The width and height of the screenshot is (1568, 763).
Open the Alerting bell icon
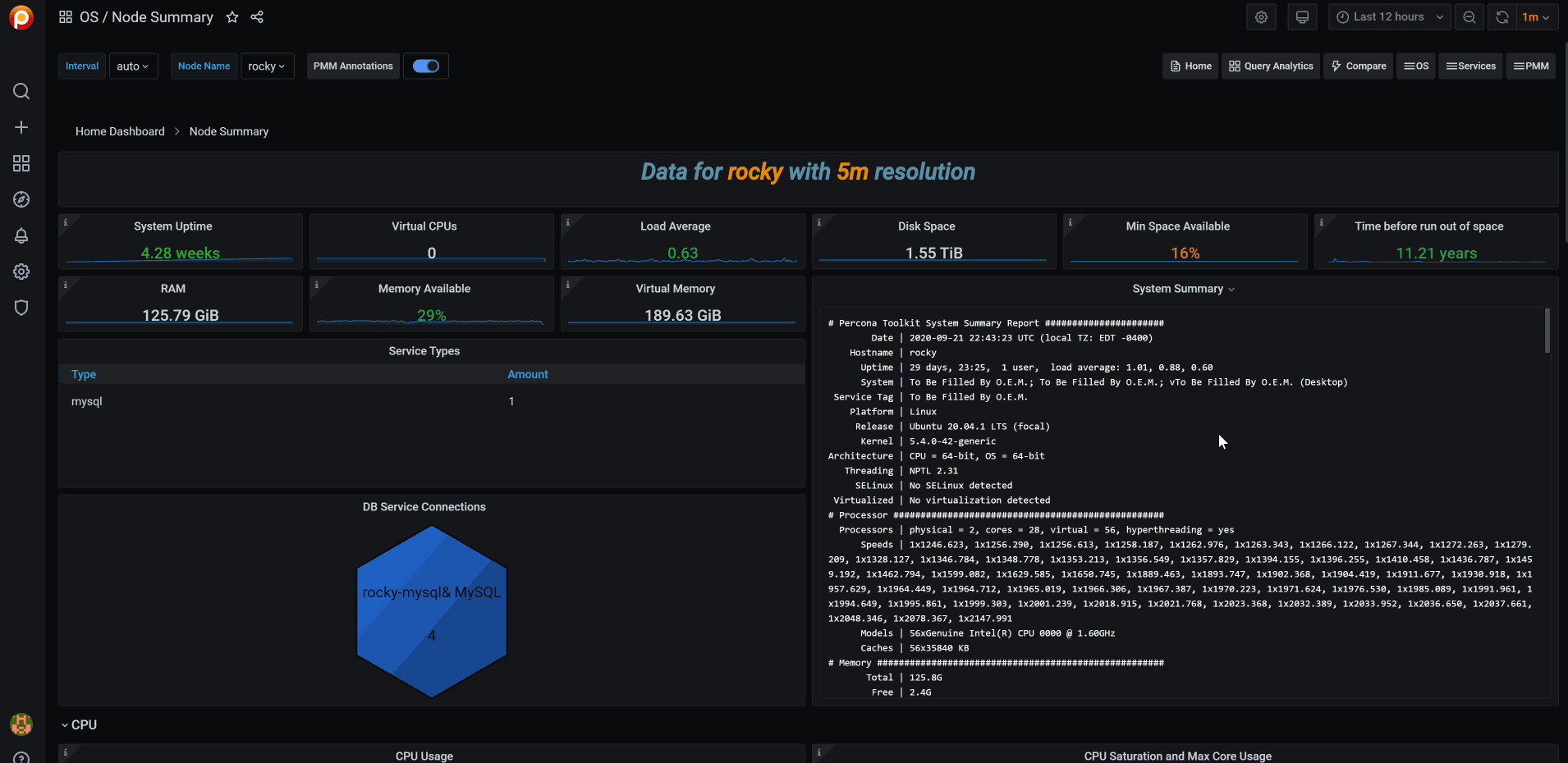[x=21, y=235]
